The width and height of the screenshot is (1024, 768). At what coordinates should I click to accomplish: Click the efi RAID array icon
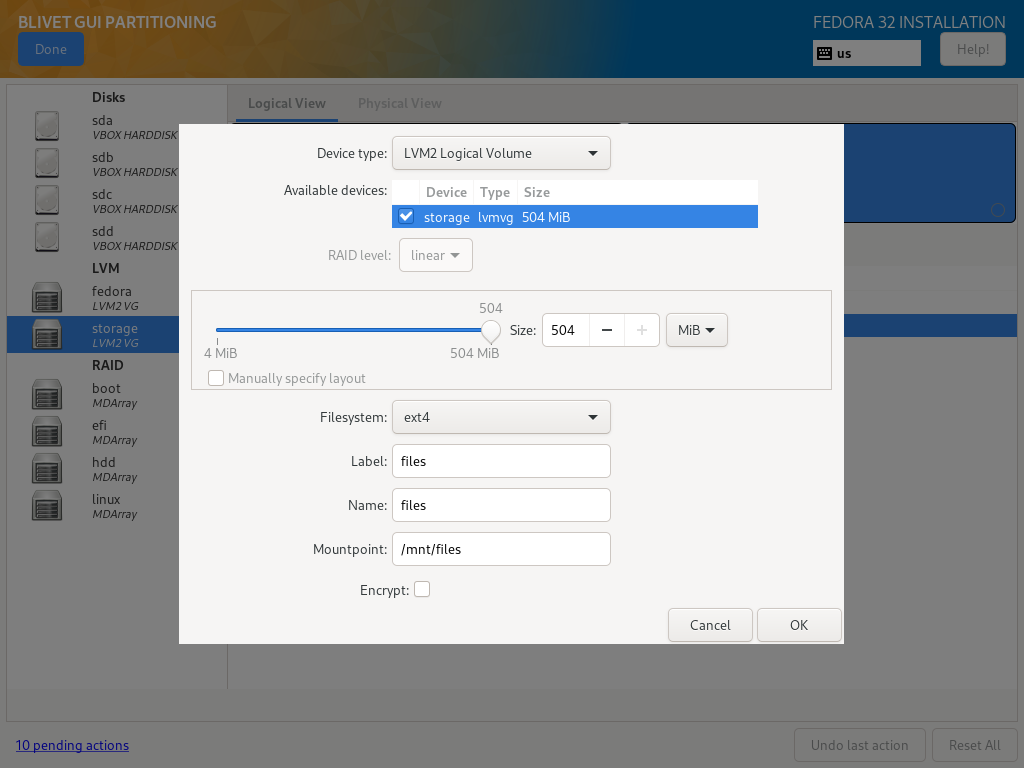click(x=47, y=431)
